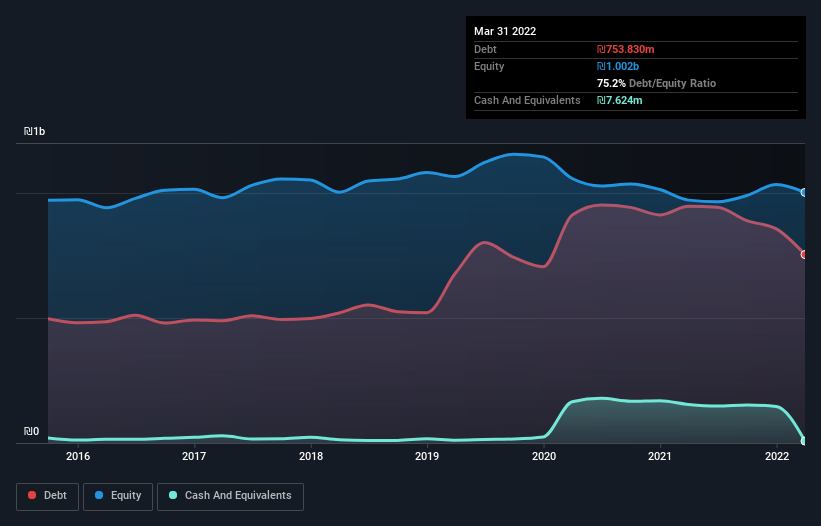Select the Cash endpoint marker on chart

pyautogui.click(x=804, y=441)
